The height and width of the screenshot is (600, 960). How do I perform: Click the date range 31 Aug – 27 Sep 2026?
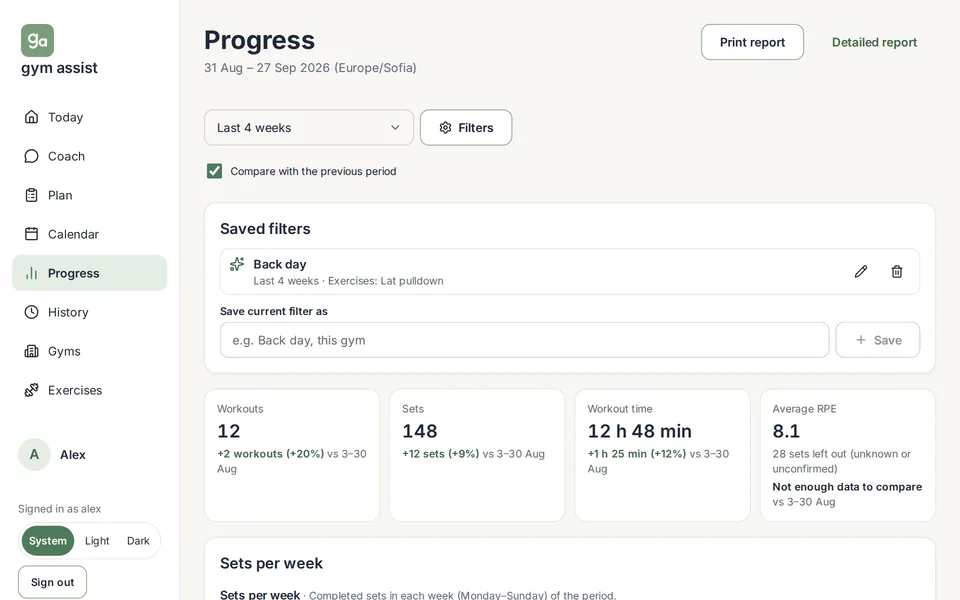[267, 67]
